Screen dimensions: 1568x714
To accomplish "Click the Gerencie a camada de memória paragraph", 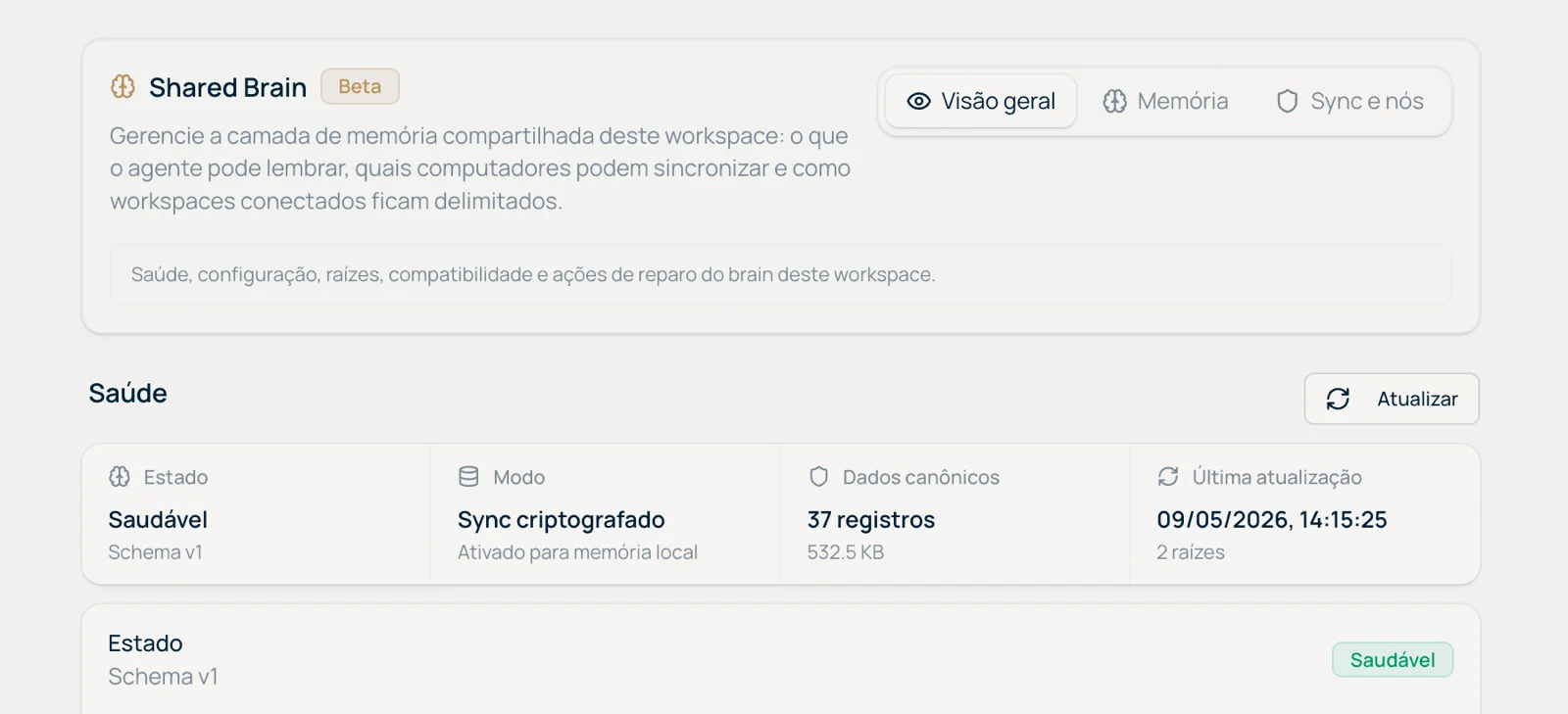I will tap(480, 168).
